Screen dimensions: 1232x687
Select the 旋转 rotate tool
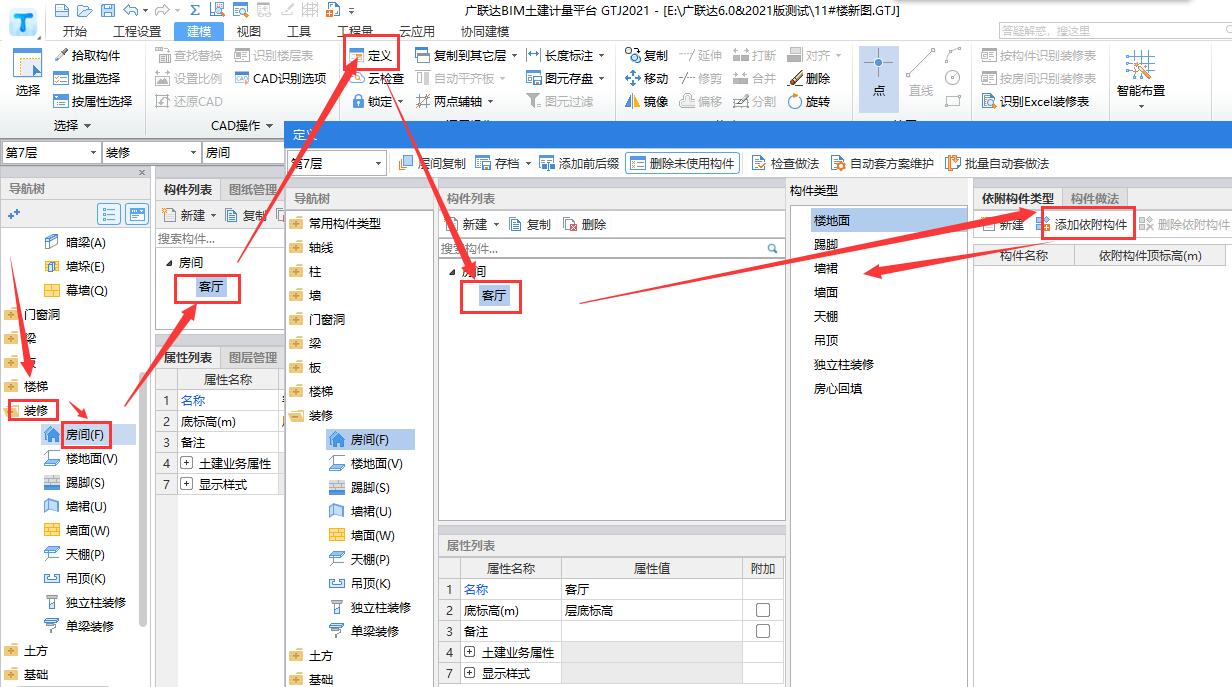(x=809, y=101)
